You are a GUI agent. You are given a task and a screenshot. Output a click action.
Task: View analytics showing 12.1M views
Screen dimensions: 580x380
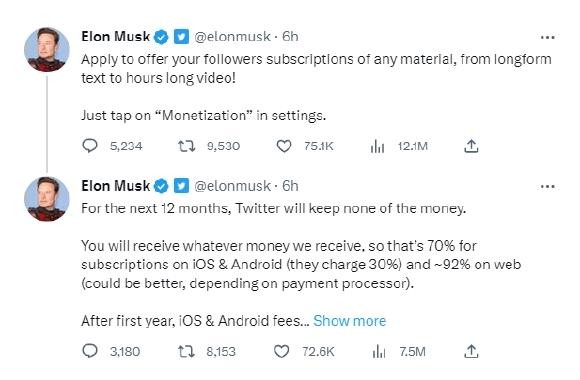click(378, 147)
